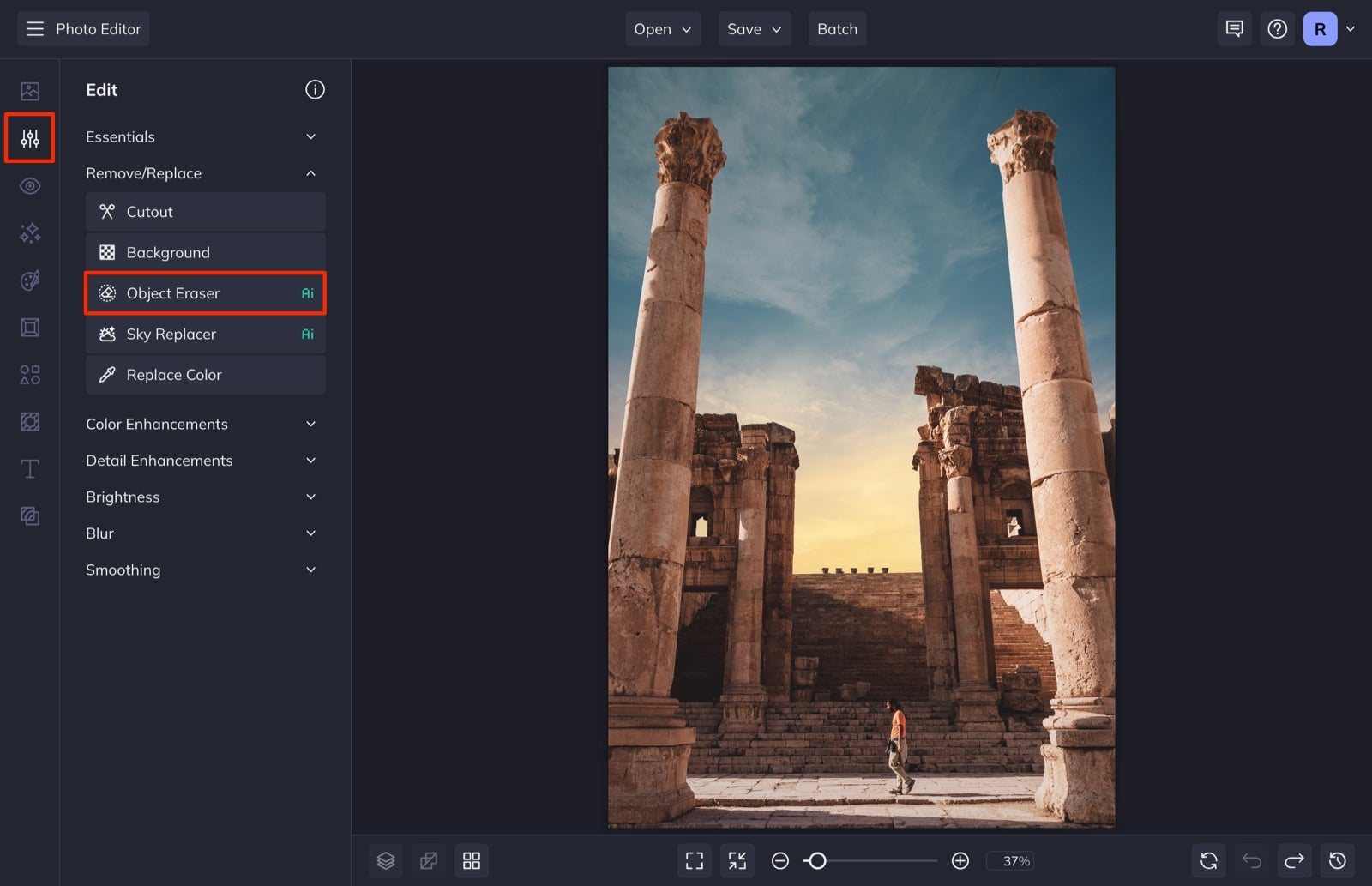Open the Save dropdown menu
The image size is (1372, 886).
click(754, 28)
